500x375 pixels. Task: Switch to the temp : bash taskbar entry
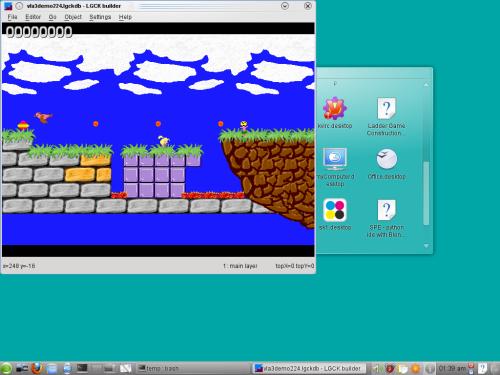pyautogui.click(x=159, y=368)
